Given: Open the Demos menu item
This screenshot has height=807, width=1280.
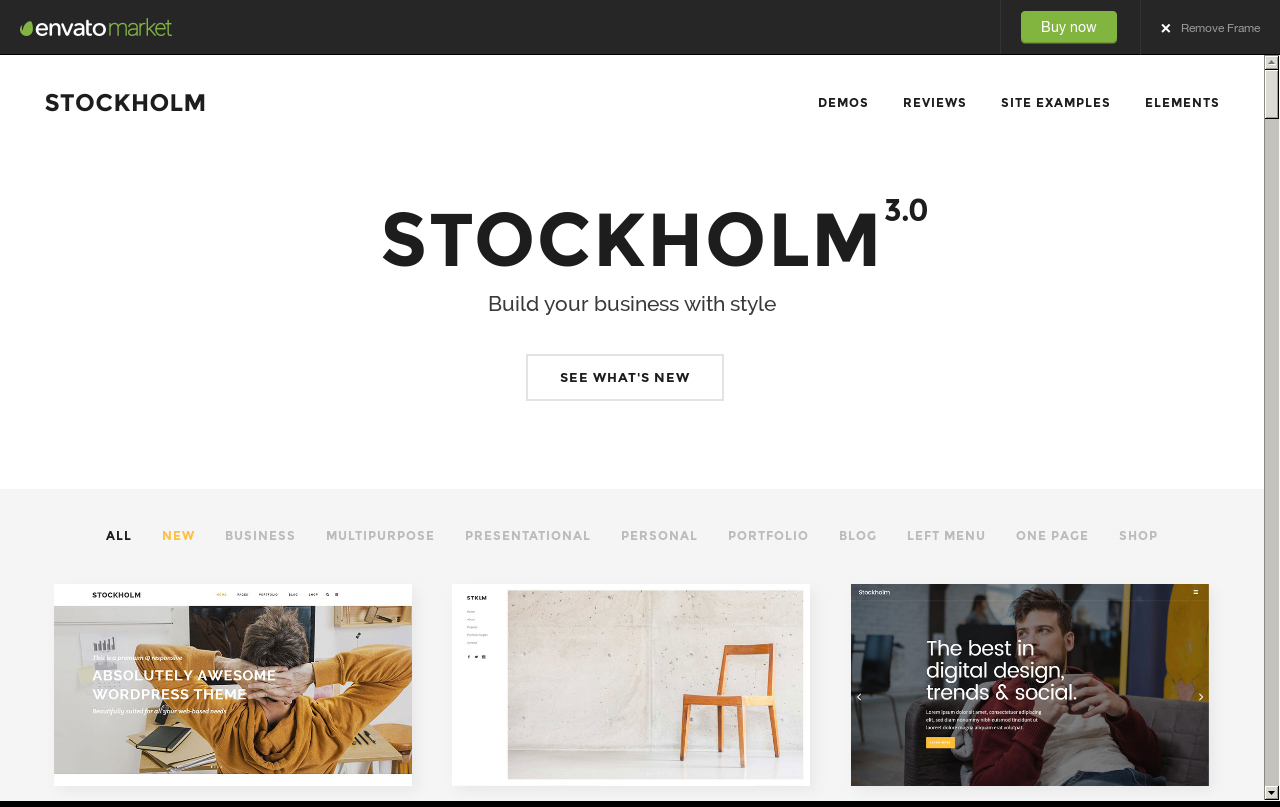Looking at the screenshot, I should pyautogui.click(x=843, y=103).
